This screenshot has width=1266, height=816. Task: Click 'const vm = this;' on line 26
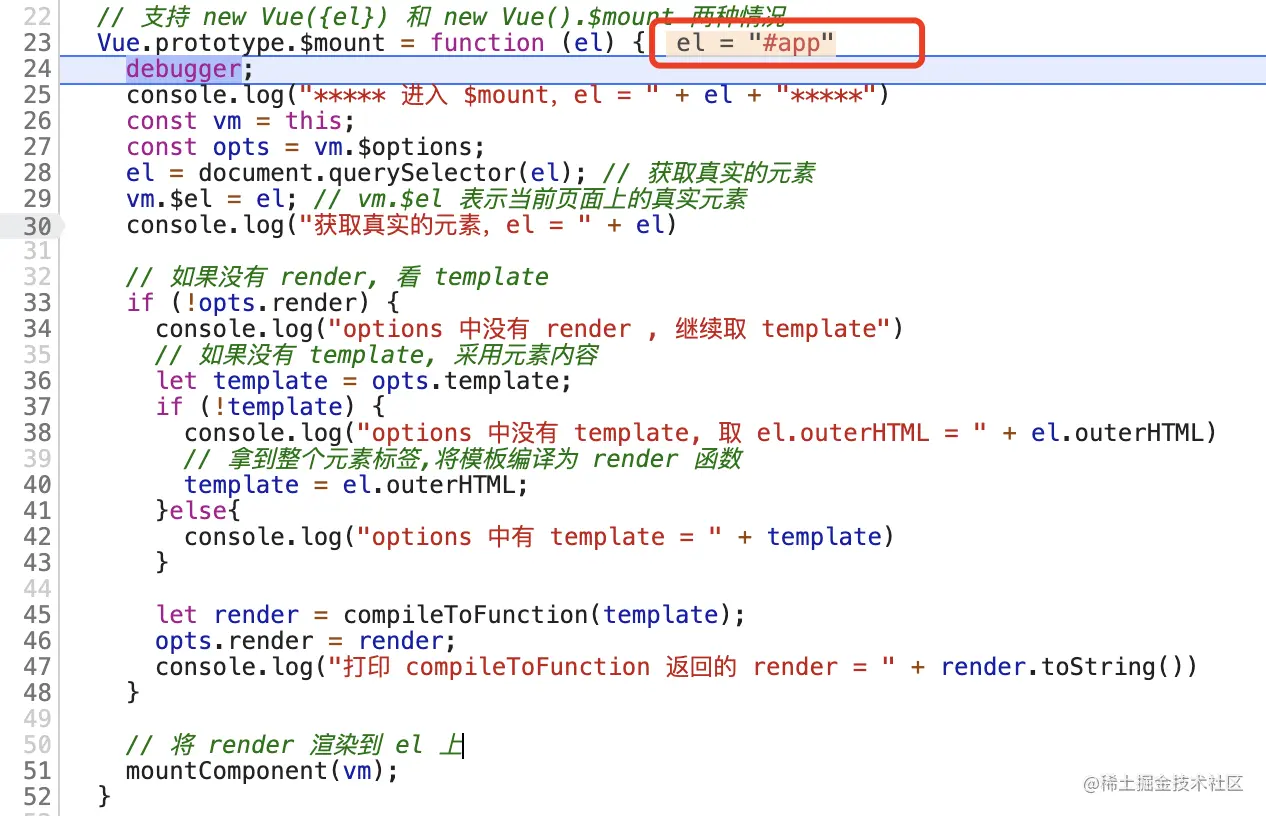(241, 121)
